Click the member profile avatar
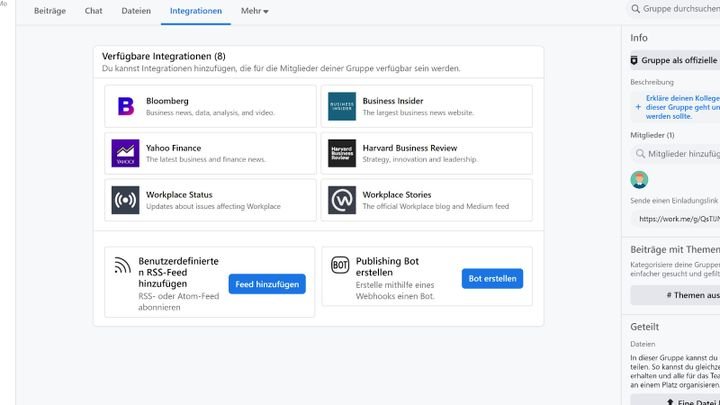This screenshot has width=720, height=405. tap(640, 180)
